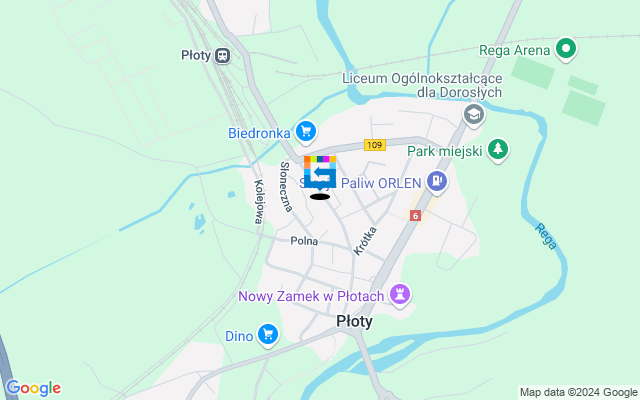Open the Nowy Zamek castle pin

pos(400,295)
